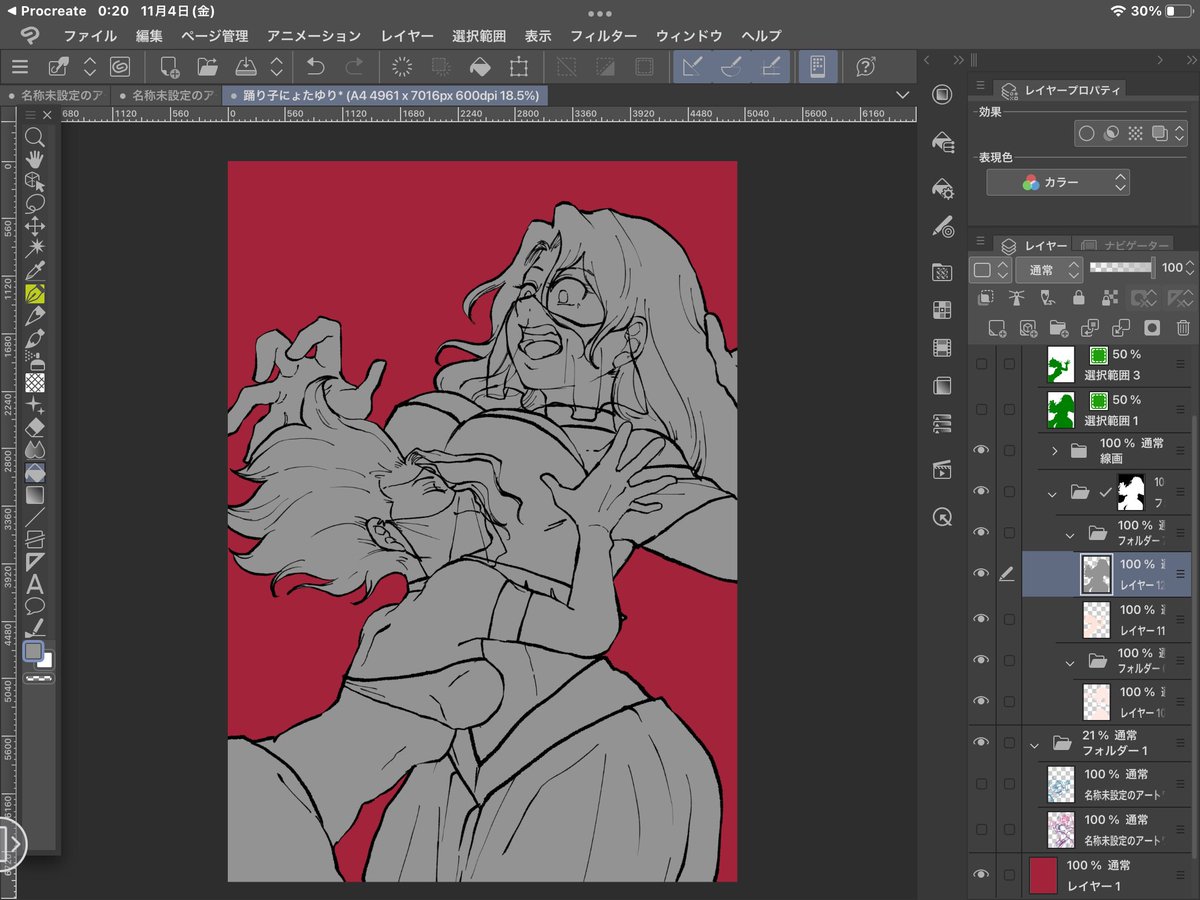Open the ヘルプ menu

(x=762, y=35)
